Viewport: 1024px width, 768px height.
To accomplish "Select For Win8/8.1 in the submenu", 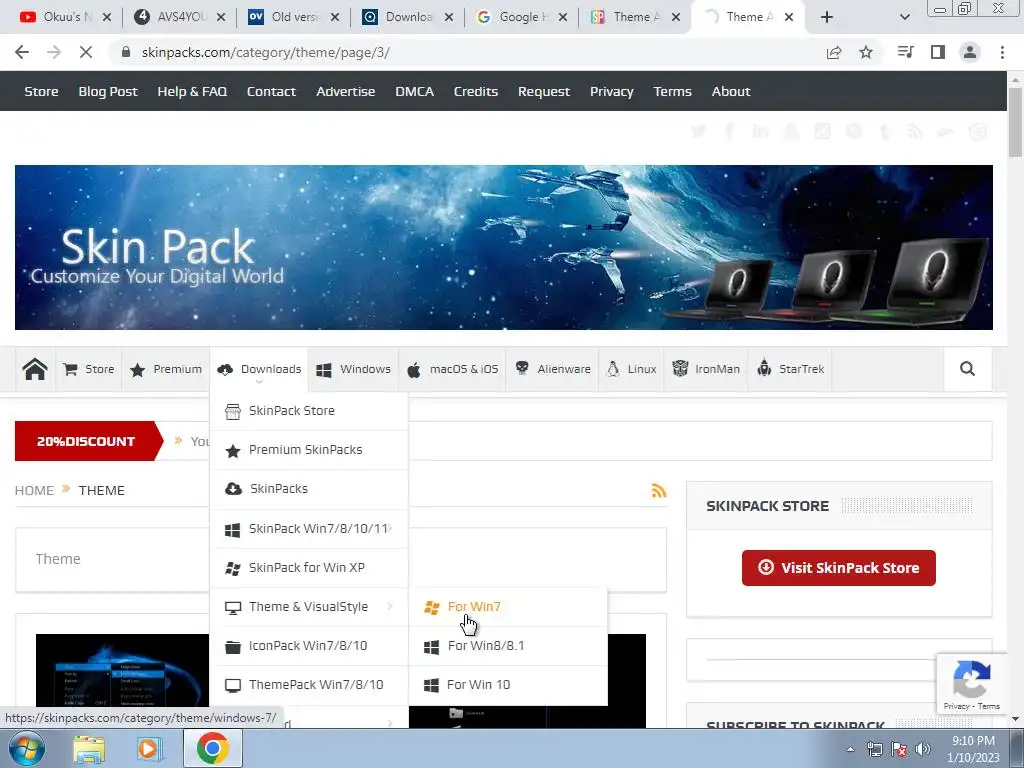I will (x=508, y=647).
